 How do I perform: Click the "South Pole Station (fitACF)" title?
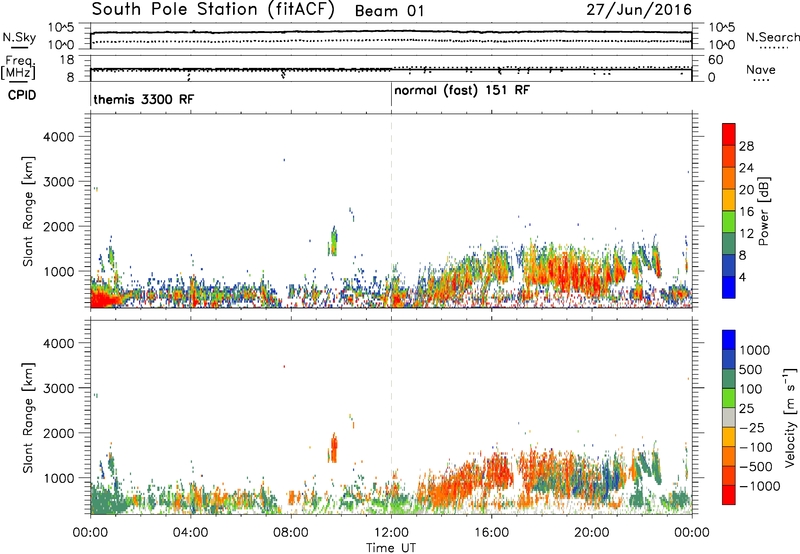pos(213,10)
